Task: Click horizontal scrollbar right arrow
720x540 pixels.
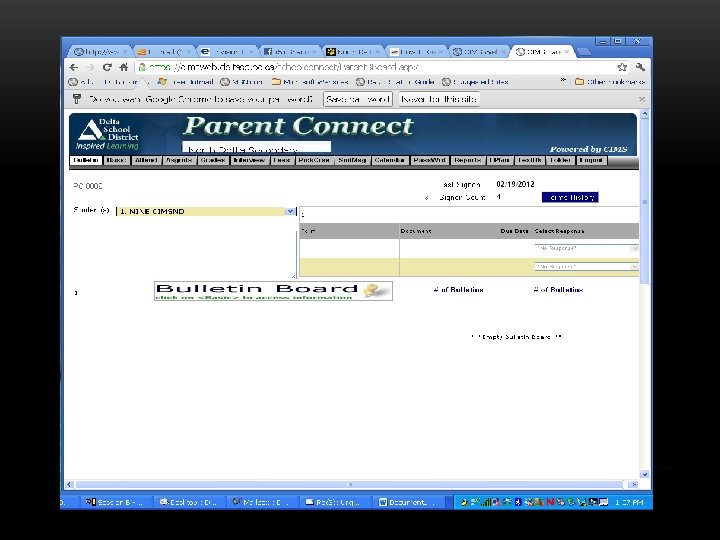Action: (x=633, y=484)
